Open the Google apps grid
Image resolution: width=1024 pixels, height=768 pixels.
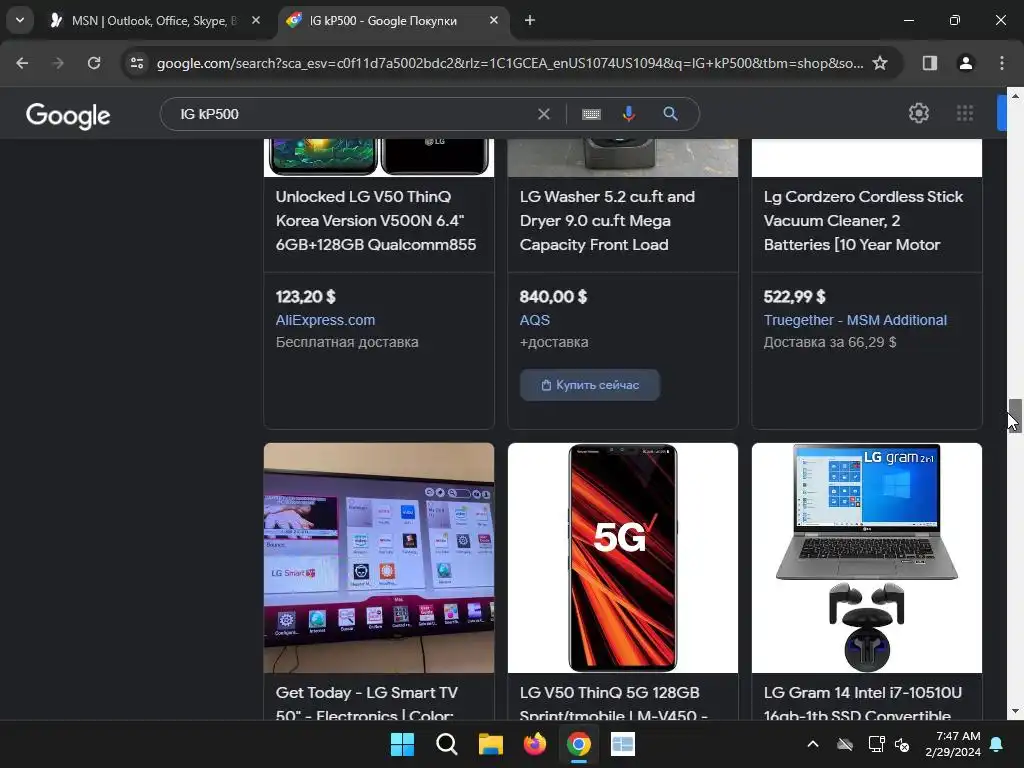tap(965, 114)
